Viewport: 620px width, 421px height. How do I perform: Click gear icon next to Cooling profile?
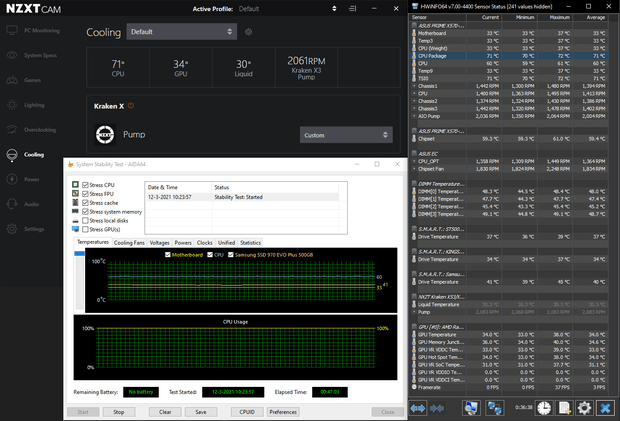[x=248, y=32]
